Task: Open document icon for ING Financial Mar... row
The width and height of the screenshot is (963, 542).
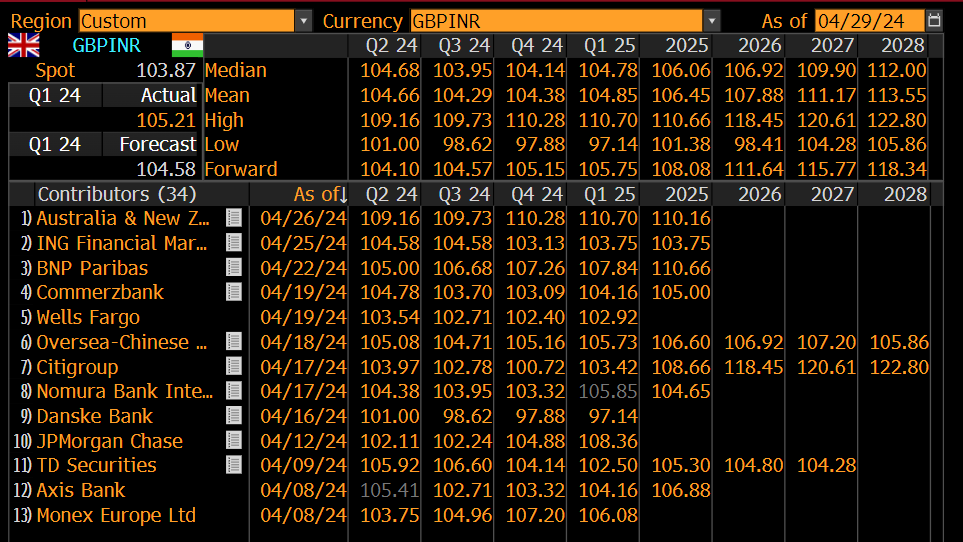Action: [233, 243]
